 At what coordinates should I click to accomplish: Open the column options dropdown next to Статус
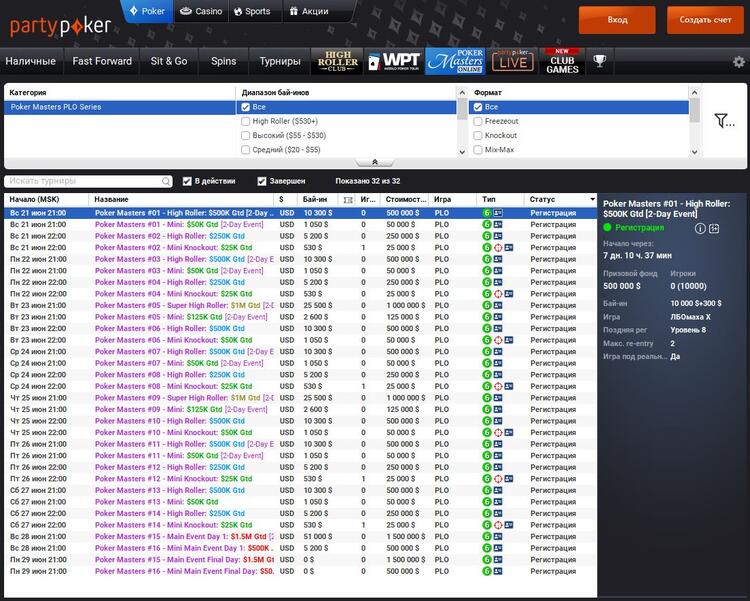click(x=593, y=200)
